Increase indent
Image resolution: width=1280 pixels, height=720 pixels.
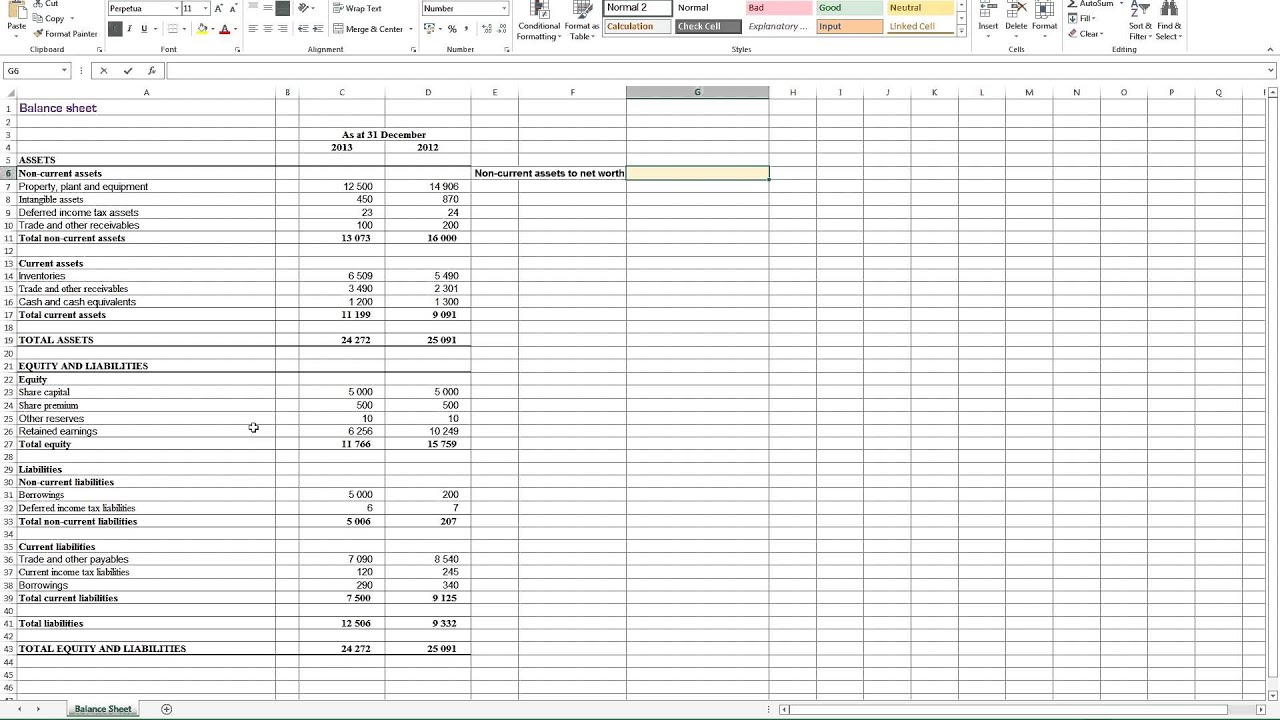(318, 29)
